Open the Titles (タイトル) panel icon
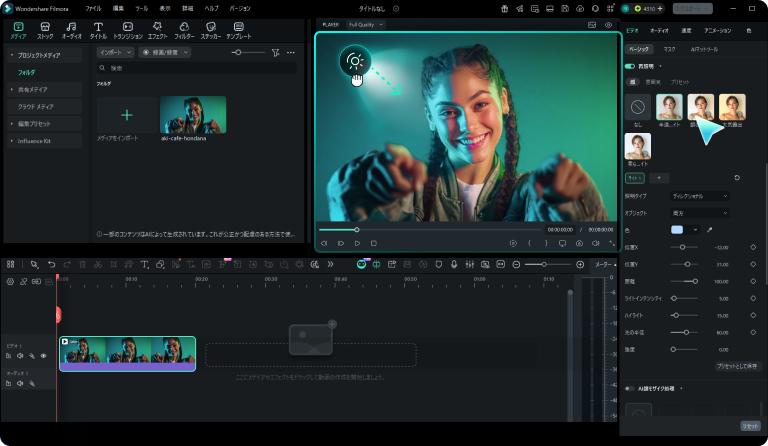The height and width of the screenshot is (446, 768). point(98,29)
